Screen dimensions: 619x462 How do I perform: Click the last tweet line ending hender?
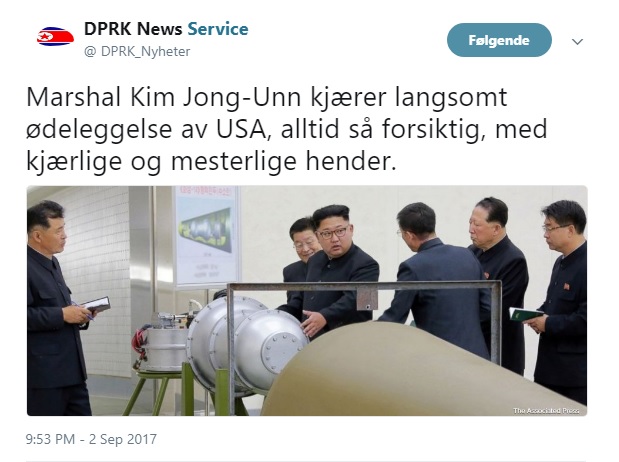click(211, 161)
